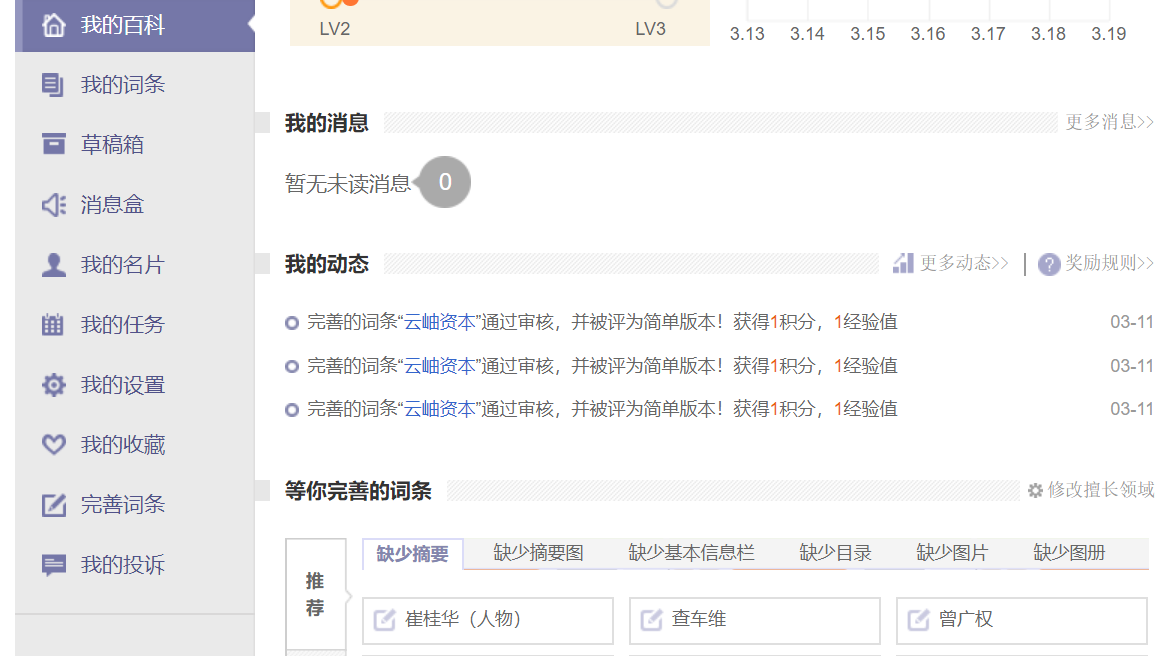This screenshot has height=656, width=1173.
Task: Open the 云岫资本 entry link
Action: click(x=441, y=321)
